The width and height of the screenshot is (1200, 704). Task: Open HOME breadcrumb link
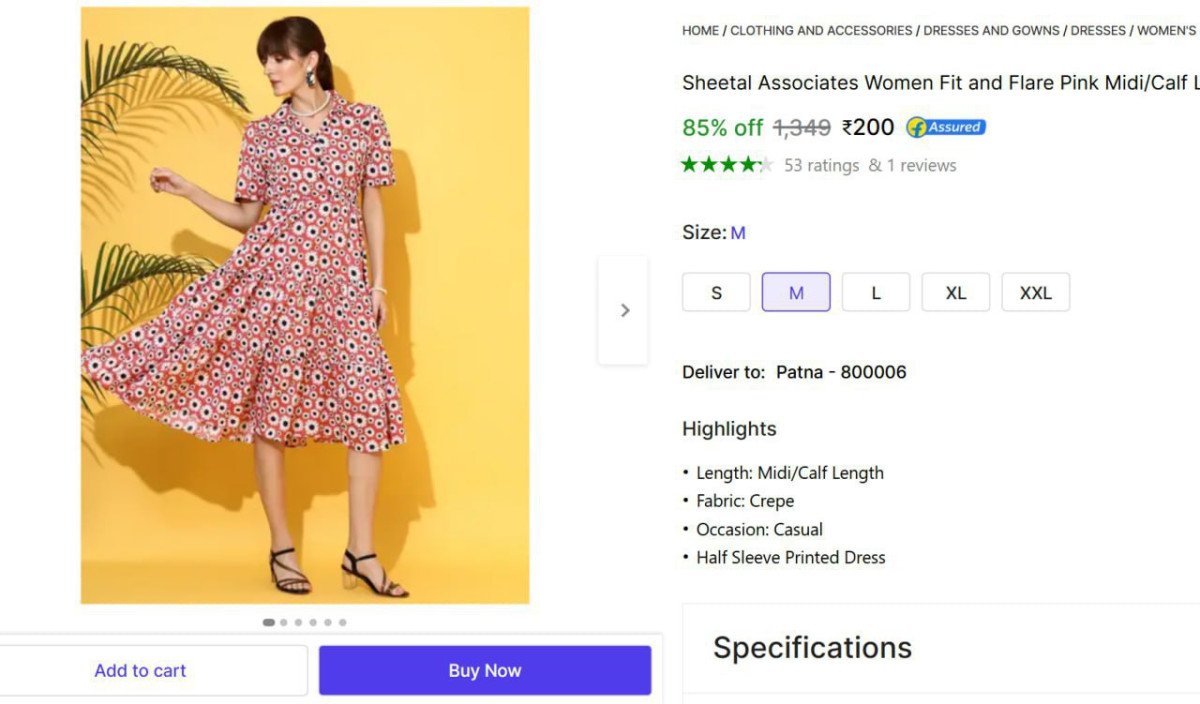tap(700, 31)
